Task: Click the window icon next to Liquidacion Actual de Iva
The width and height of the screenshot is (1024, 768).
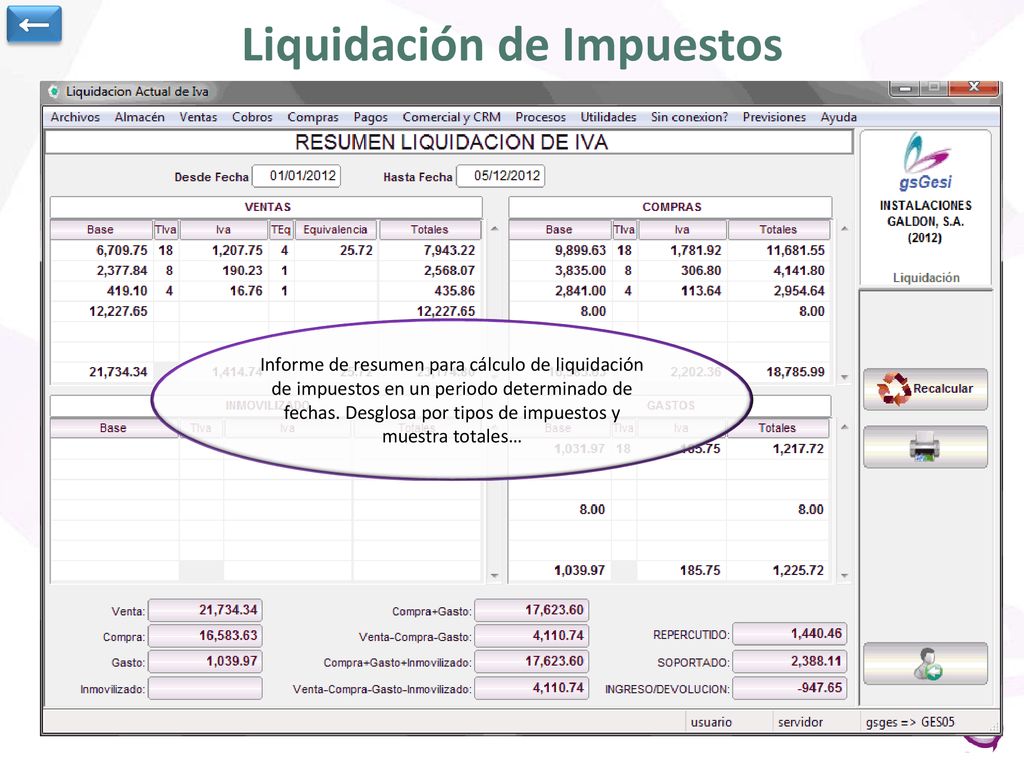Action: pyautogui.click(x=54, y=92)
